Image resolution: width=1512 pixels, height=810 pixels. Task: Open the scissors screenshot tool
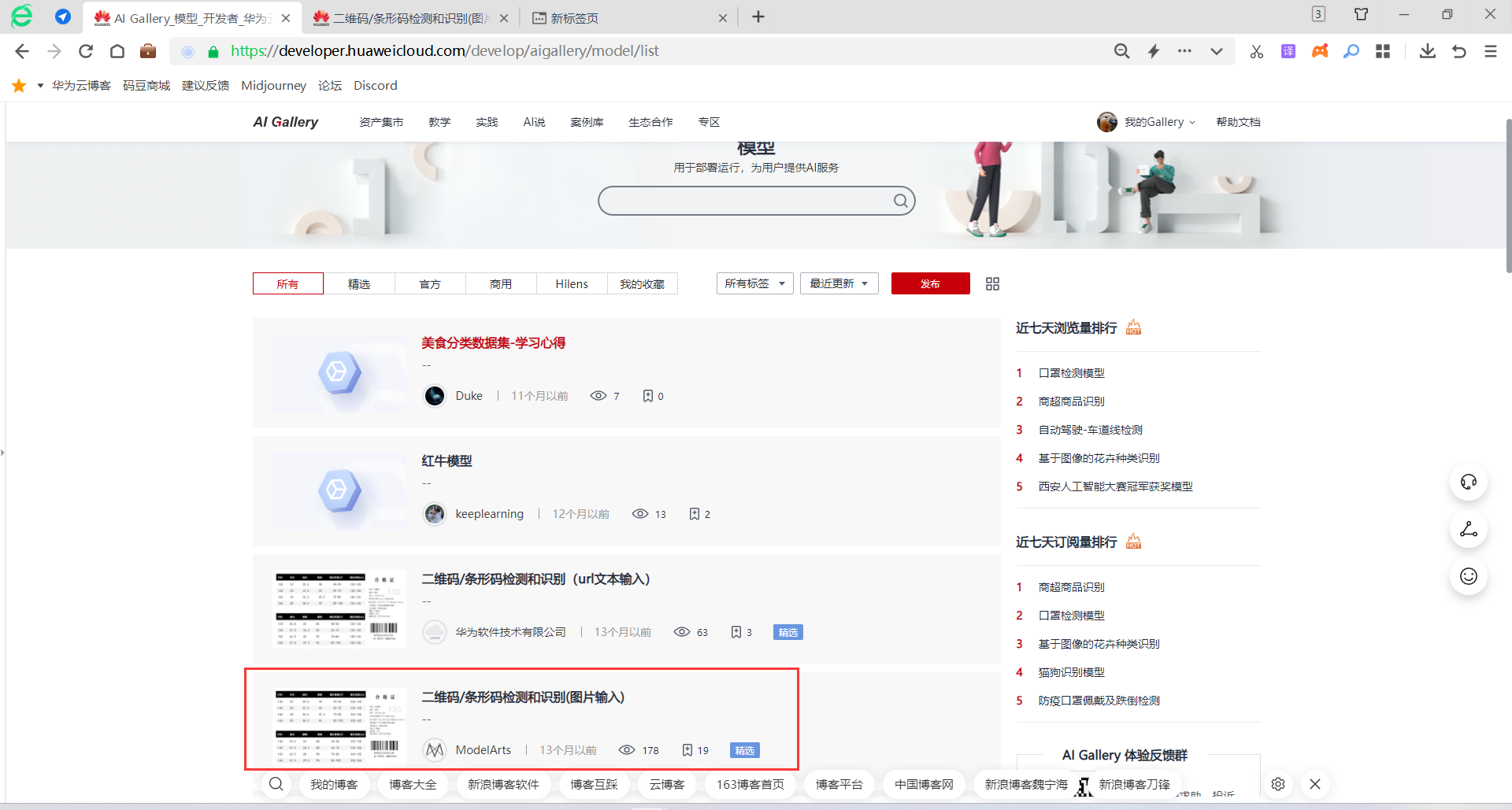[1257, 51]
